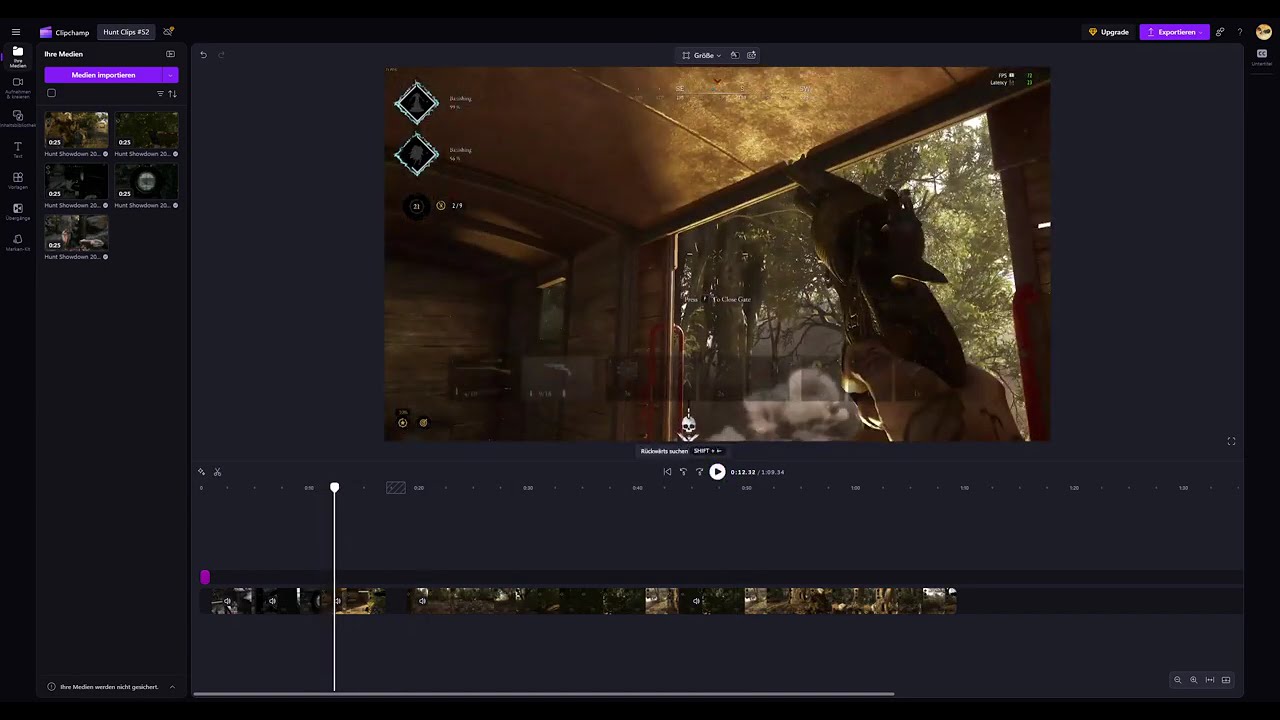Mute the clip under the playhead
The height and width of the screenshot is (720, 1280).
(x=338, y=601)
